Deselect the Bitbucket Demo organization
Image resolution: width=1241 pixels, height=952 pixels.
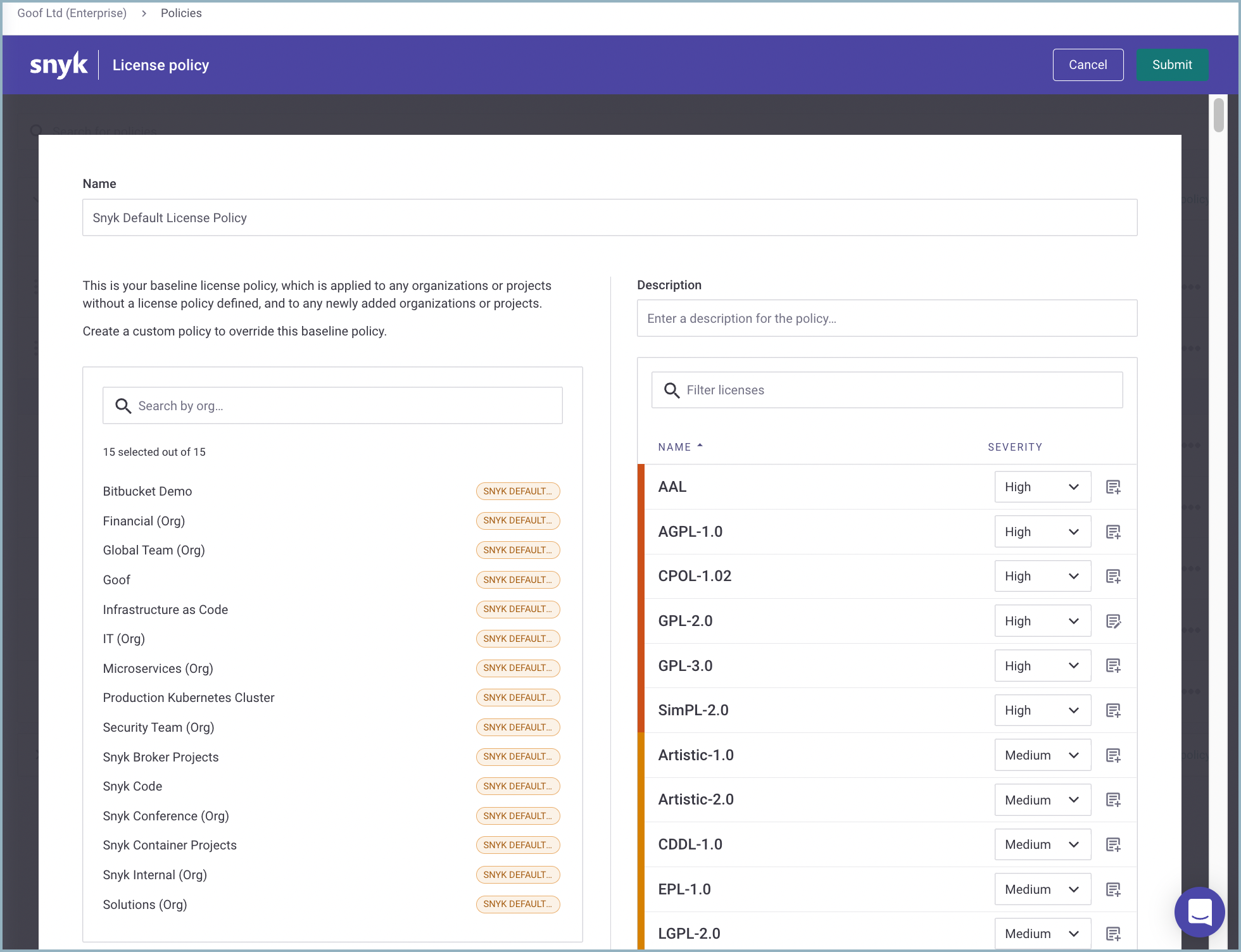tap(148, 491)
